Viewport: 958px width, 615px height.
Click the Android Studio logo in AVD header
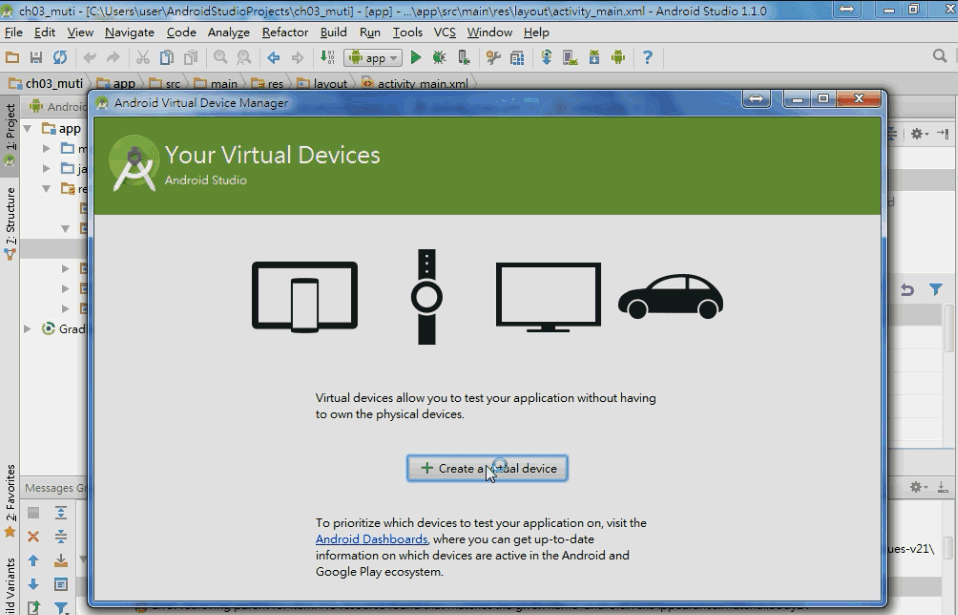pyautogui.click(x=134, y=164)
